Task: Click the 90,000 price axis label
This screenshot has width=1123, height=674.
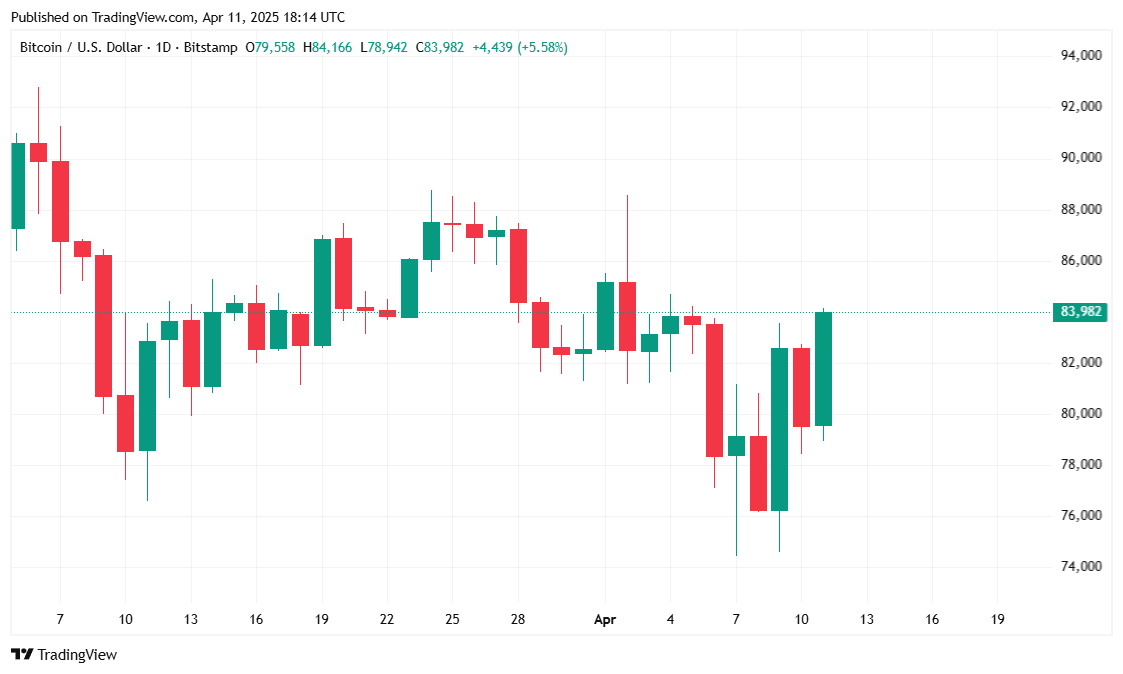Action: [1081, 158]
